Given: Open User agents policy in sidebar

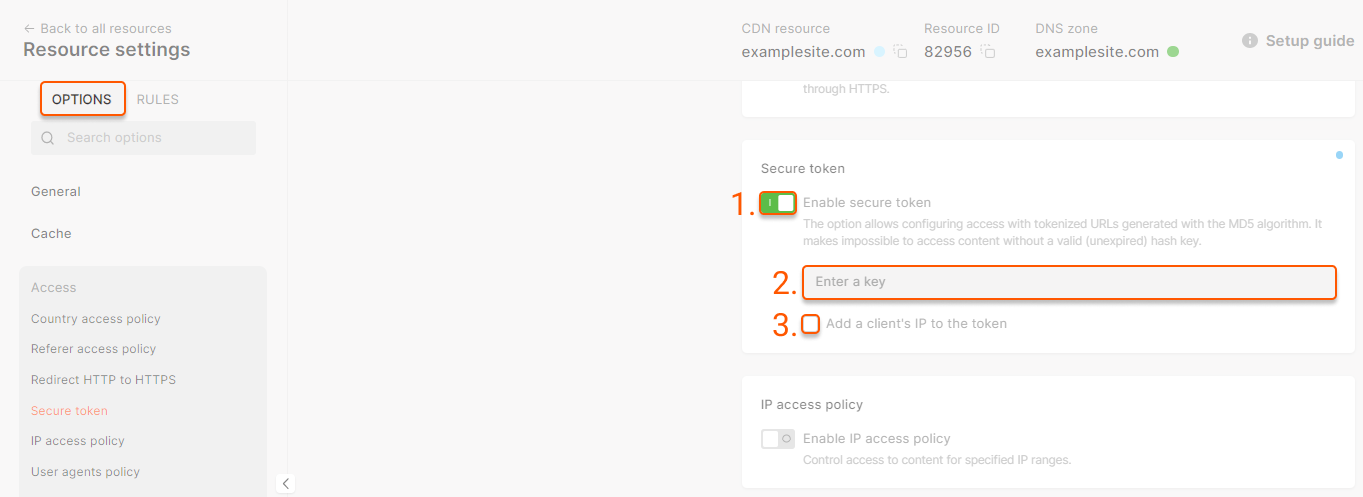Looking at the screenshot, I should tap(85, 472).
